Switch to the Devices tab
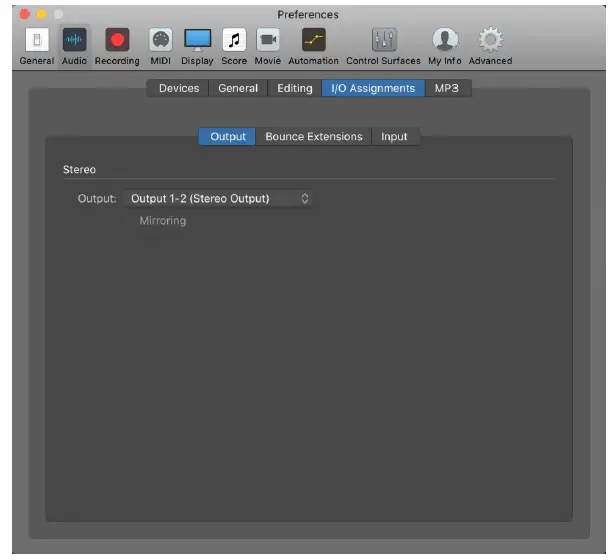This screenshot has width=615, height=560. [179, 88]
